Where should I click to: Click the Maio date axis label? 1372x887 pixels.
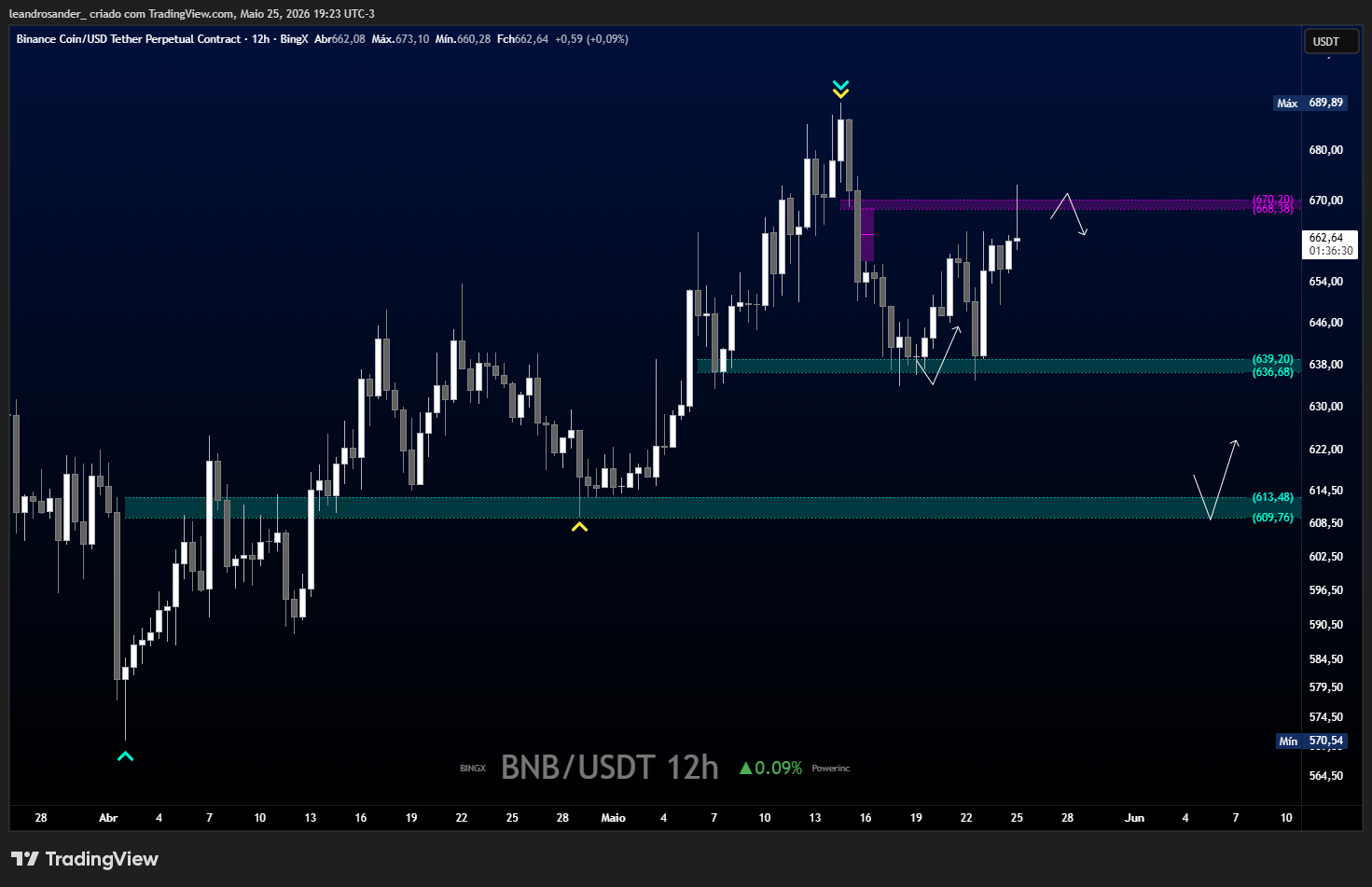click(x=613, y=818)
